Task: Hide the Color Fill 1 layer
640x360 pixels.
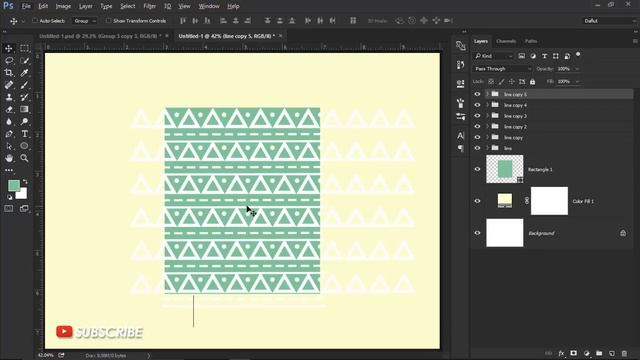Action: click(477, 201)
